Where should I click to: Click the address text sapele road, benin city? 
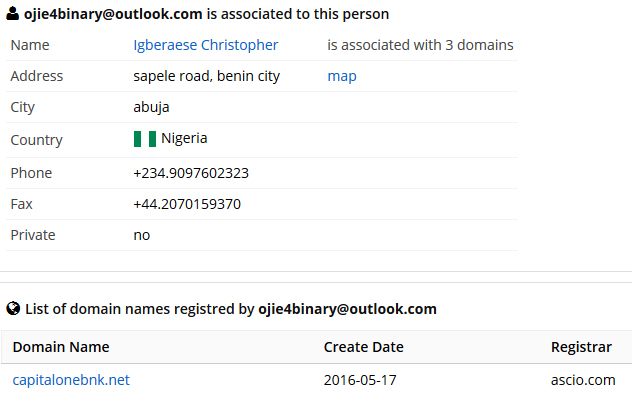click(206, 76)
